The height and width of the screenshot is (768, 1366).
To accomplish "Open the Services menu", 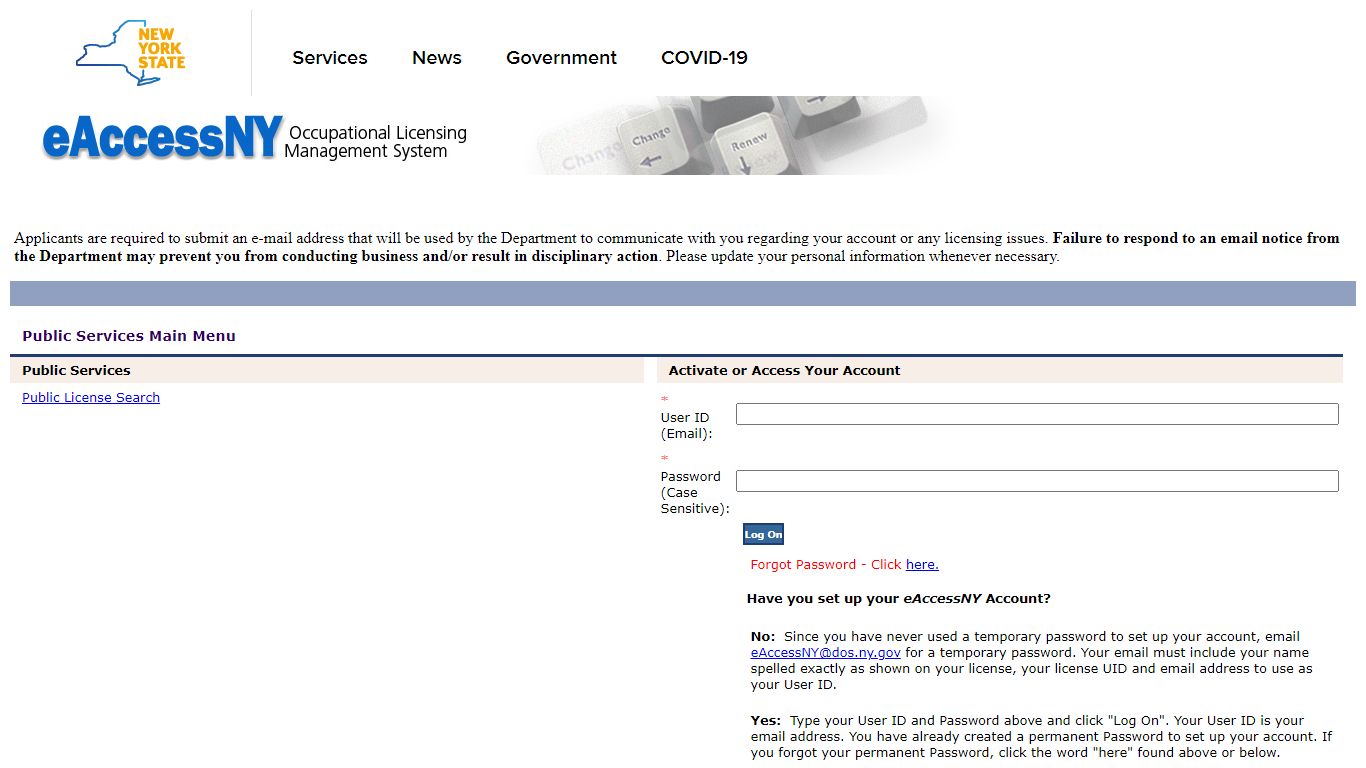I will (330, 58).
